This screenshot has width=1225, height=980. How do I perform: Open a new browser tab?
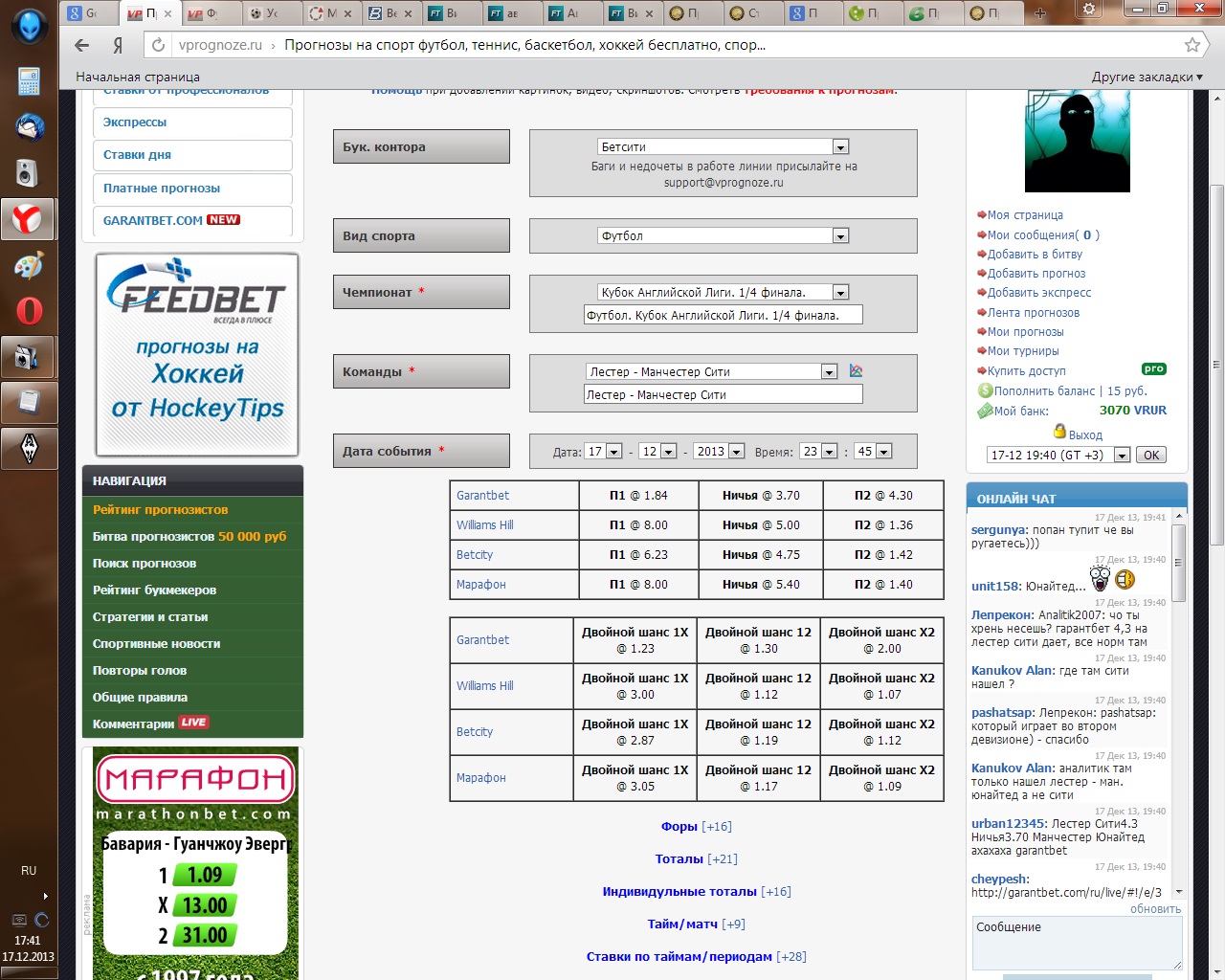[1040, 12]
